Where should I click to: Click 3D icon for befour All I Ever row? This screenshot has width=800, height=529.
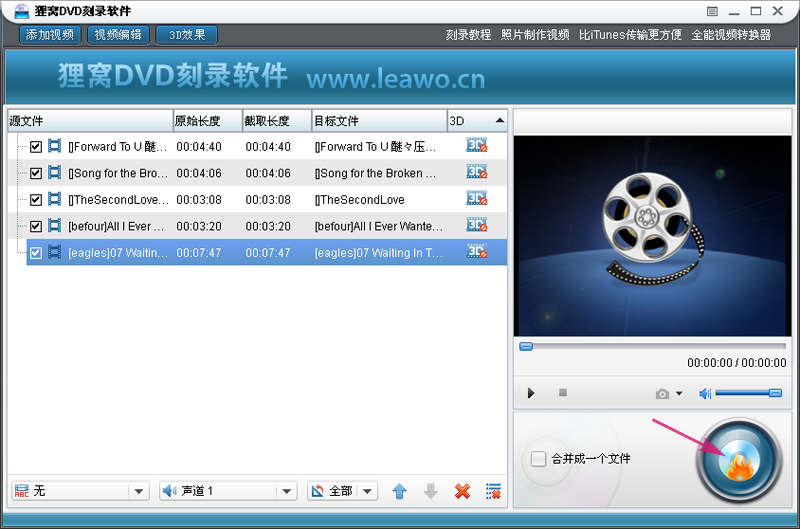pyautogui.click(x=477, y=225)
